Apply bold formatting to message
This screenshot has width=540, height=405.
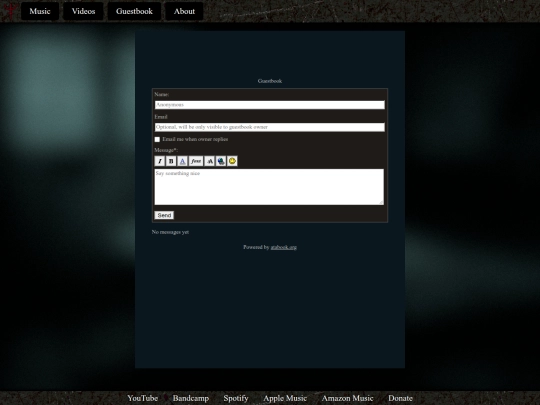coord(171,161)
